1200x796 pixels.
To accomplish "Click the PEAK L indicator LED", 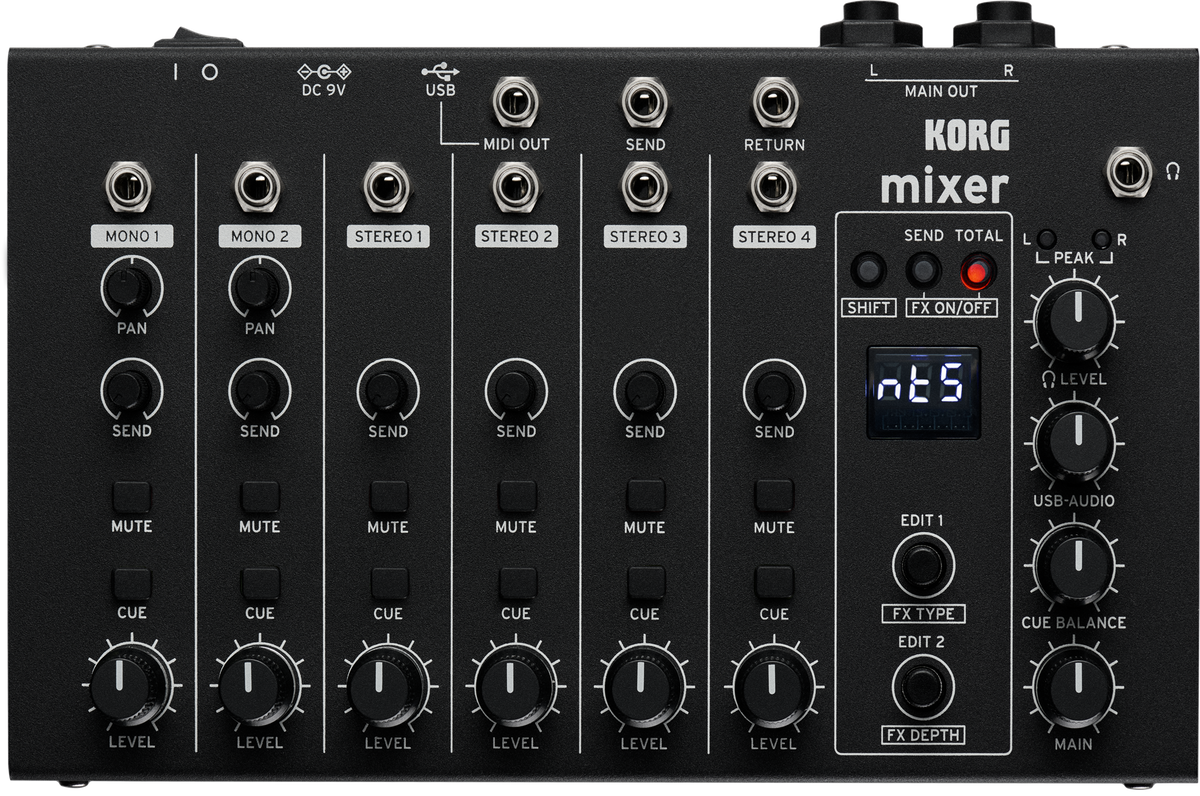I will (1047, 239).
